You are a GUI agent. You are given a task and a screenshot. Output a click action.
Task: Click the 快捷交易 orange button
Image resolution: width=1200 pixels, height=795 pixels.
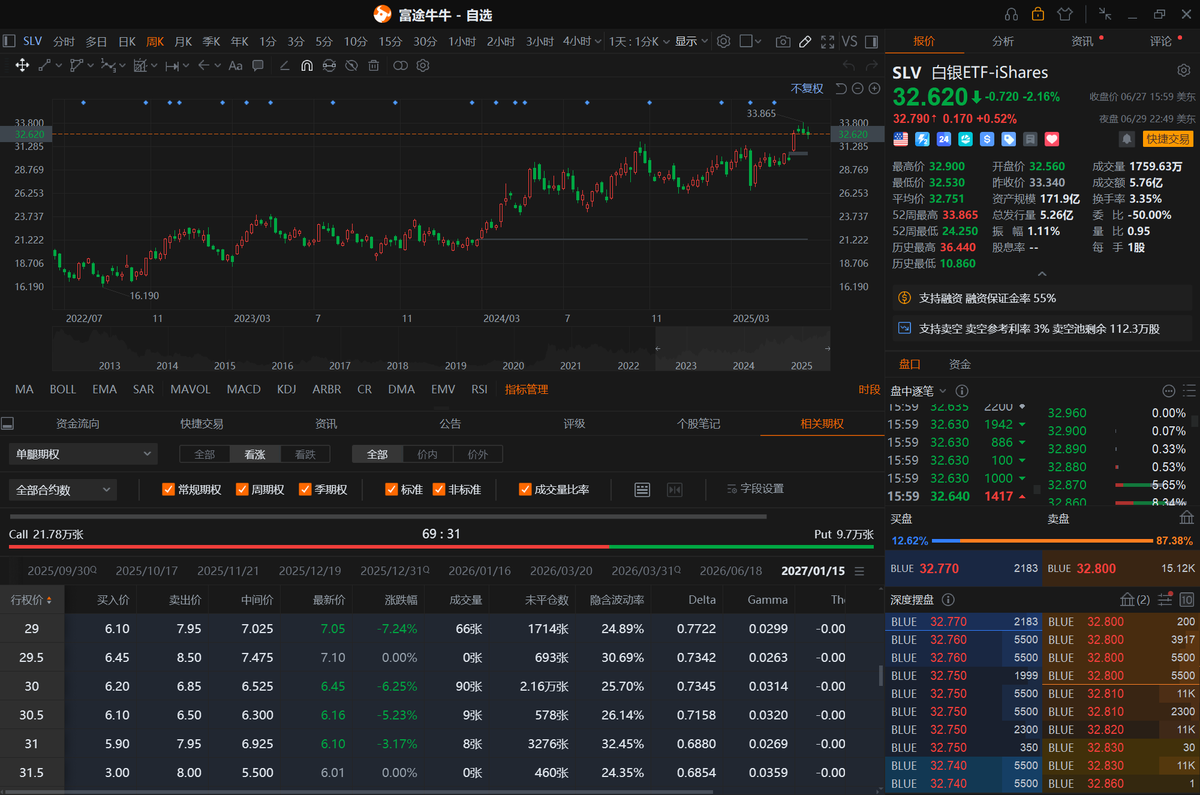pyautogui.click(x=1168, y=139)
